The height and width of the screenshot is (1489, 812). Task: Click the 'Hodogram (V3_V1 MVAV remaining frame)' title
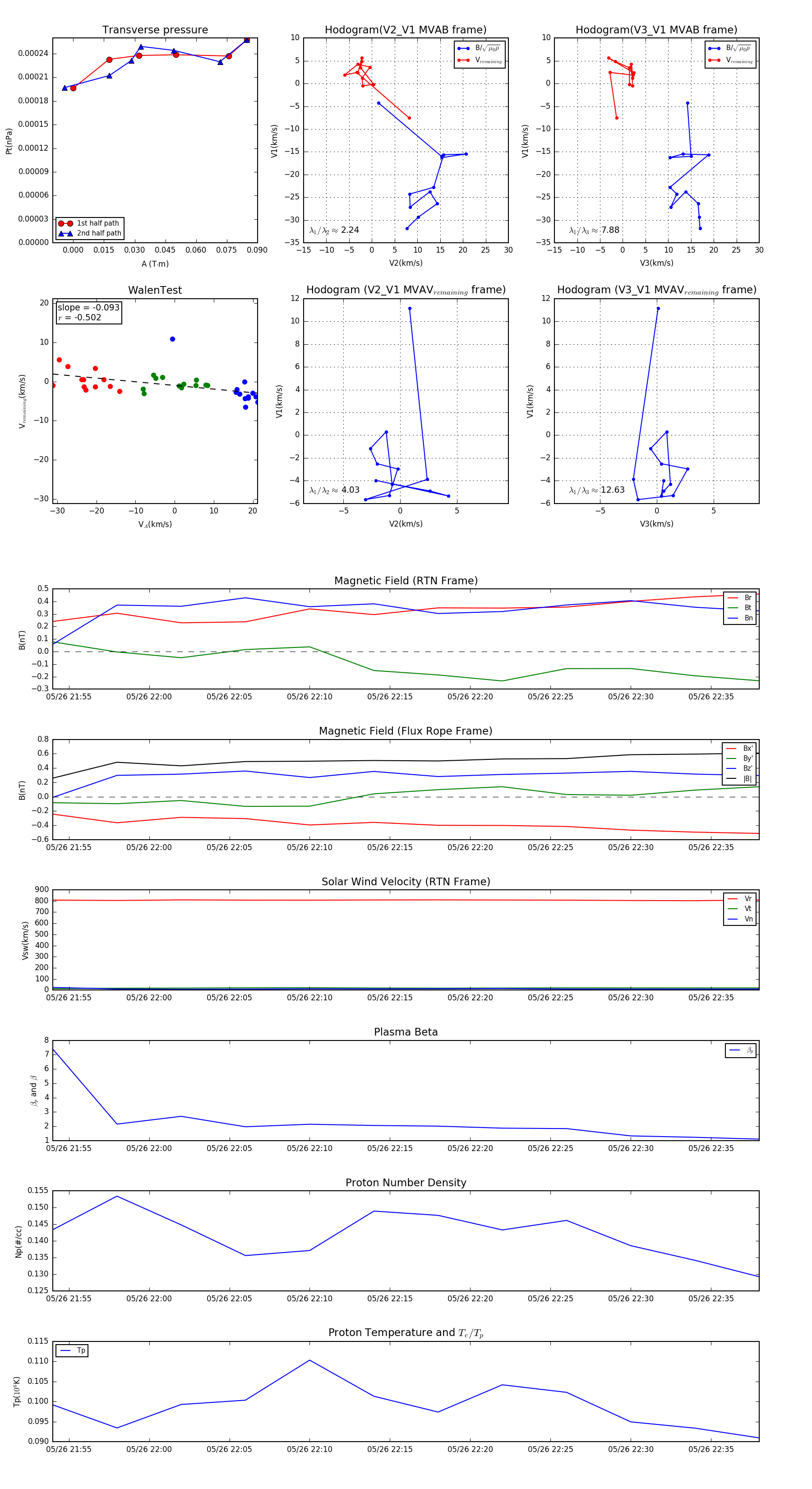(656, 290)
